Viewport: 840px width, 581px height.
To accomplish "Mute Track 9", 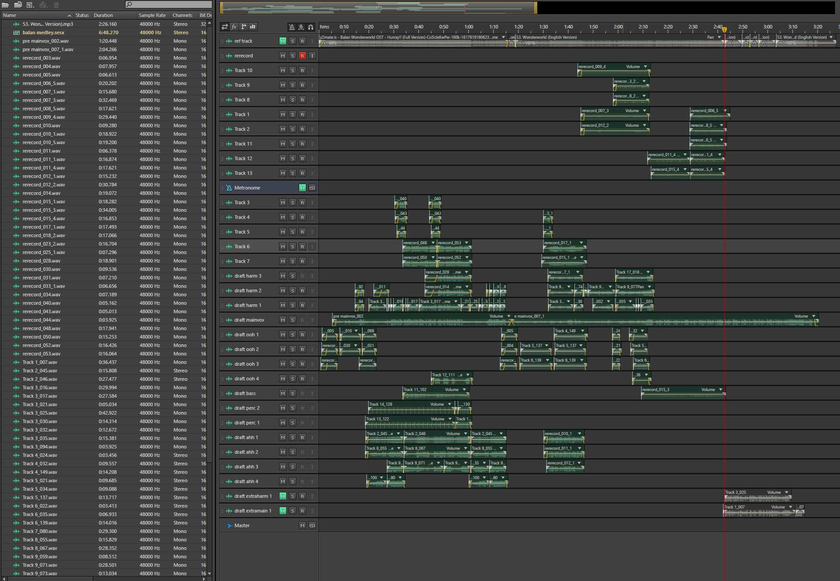I will [x=282, y=85].
